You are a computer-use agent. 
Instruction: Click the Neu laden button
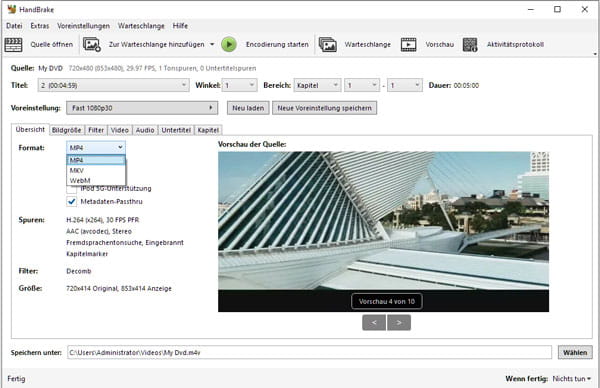click(x=248, y=108)
